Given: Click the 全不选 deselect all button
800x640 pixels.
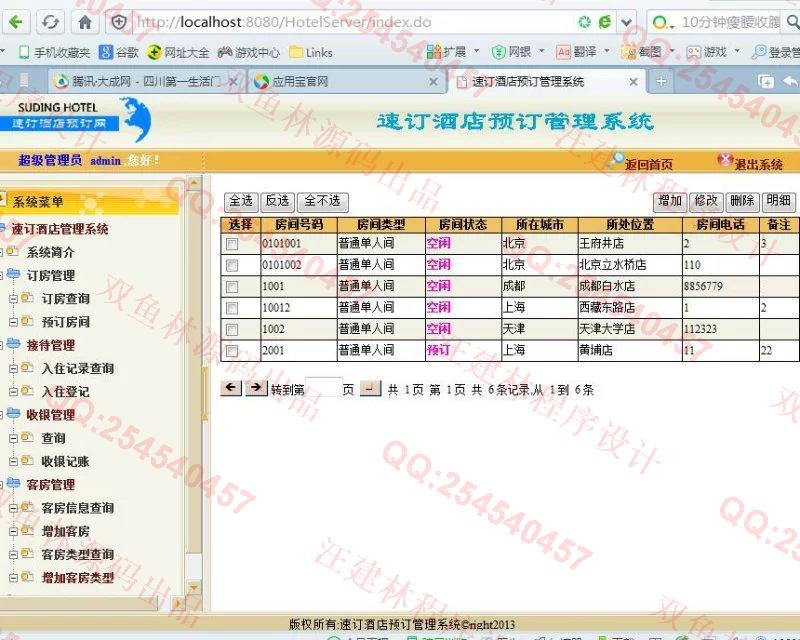Looking at the screenshot, I should [x=322, y=201].
